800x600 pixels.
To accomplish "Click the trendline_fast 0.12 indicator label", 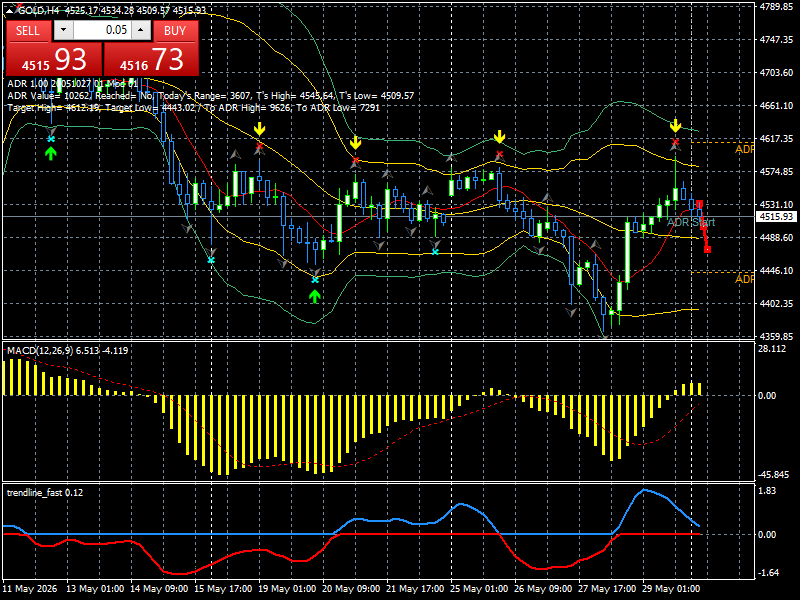I will [x=45, y=492].
